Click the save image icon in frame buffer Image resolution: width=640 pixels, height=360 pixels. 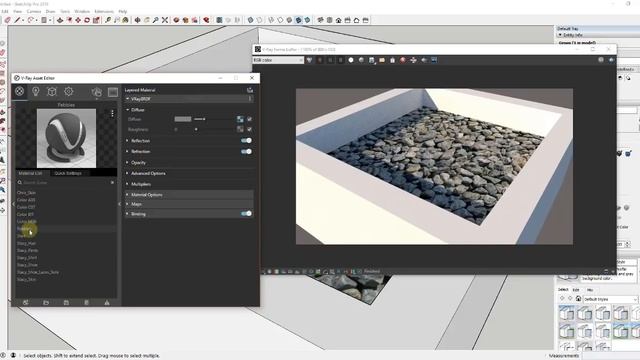pyautogui.click(x=371, y=60)
